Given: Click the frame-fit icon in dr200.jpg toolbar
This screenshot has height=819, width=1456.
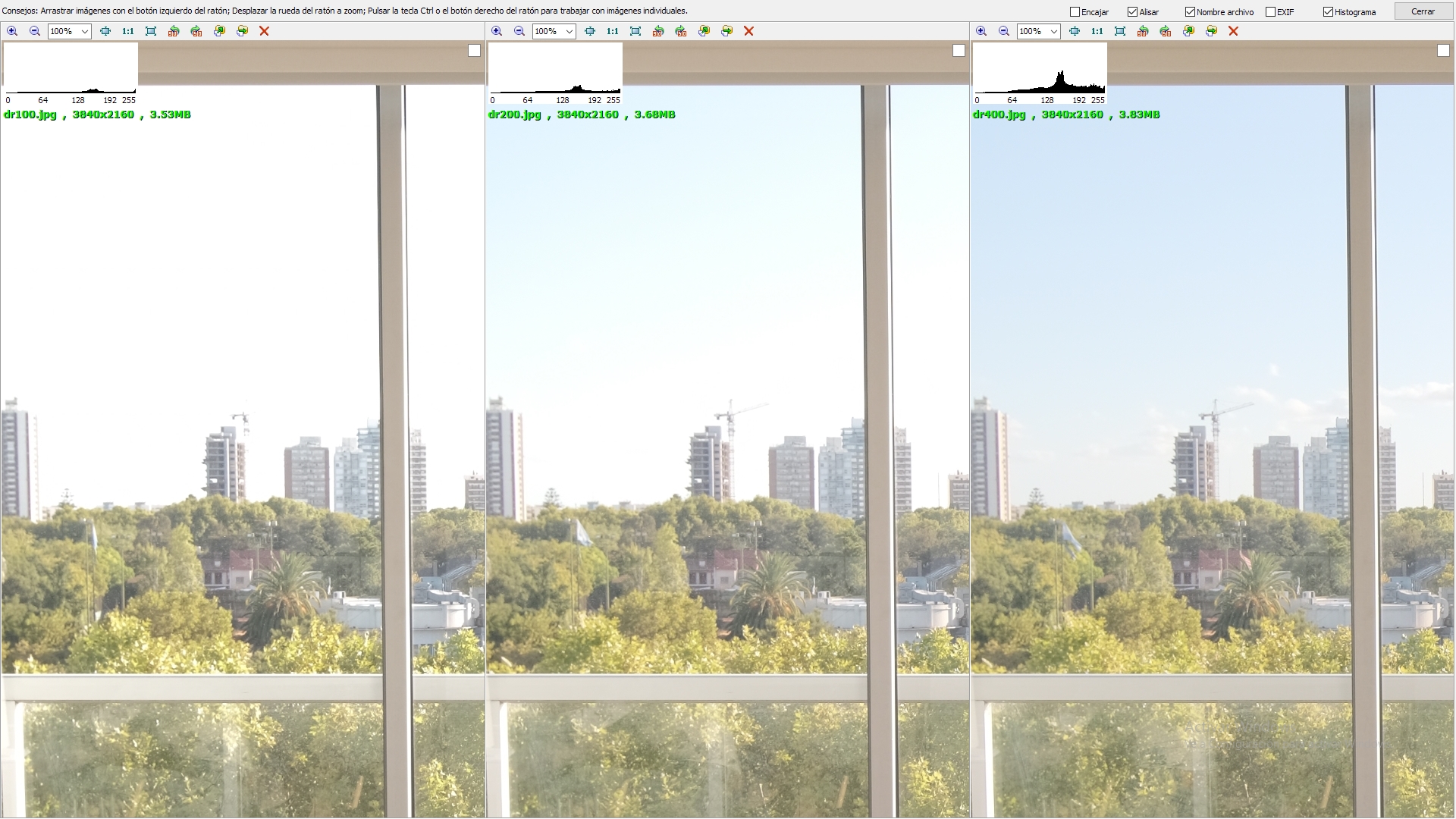Looking at the screenshot, I should click(635, 31).
